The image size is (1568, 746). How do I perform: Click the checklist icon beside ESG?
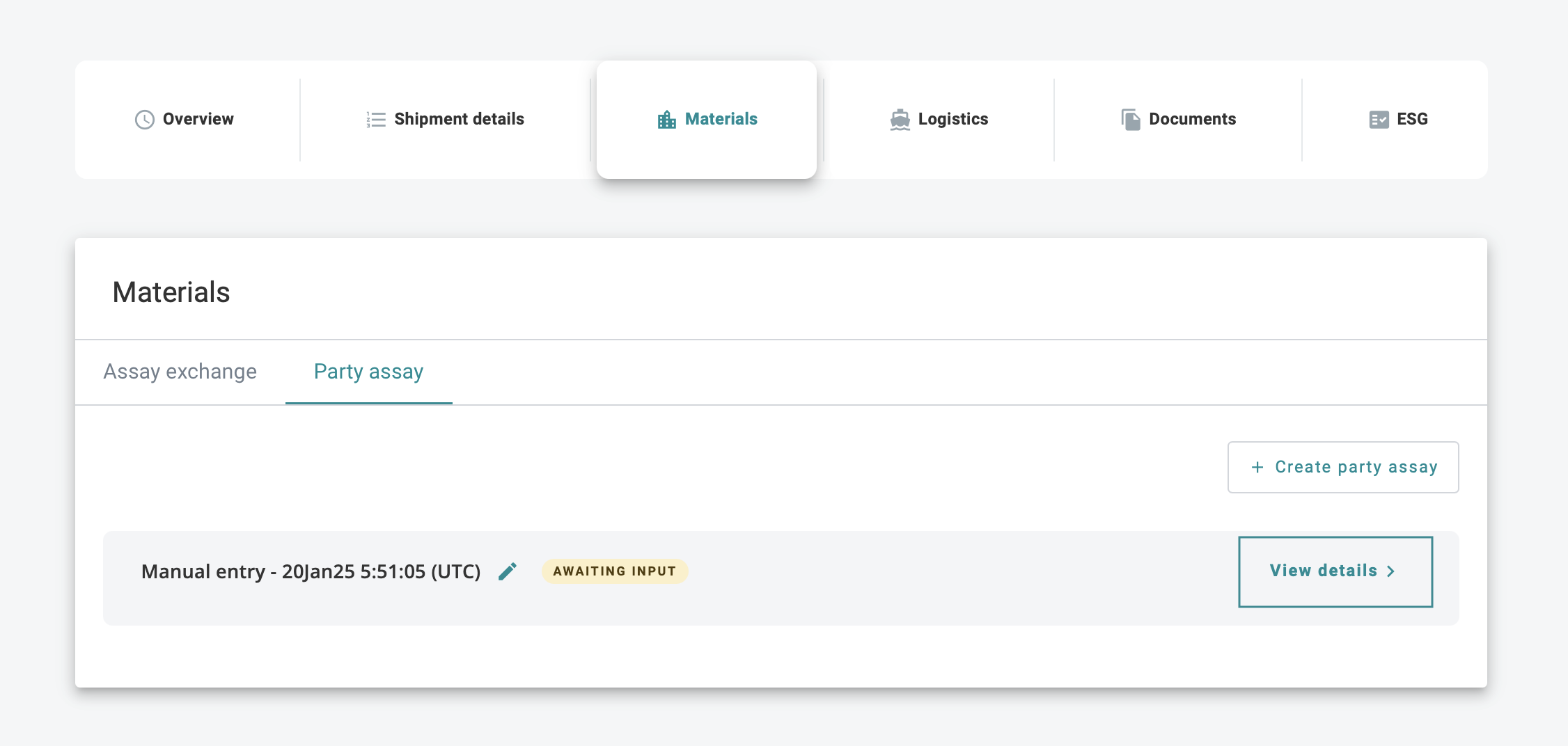coord(1379,120)
